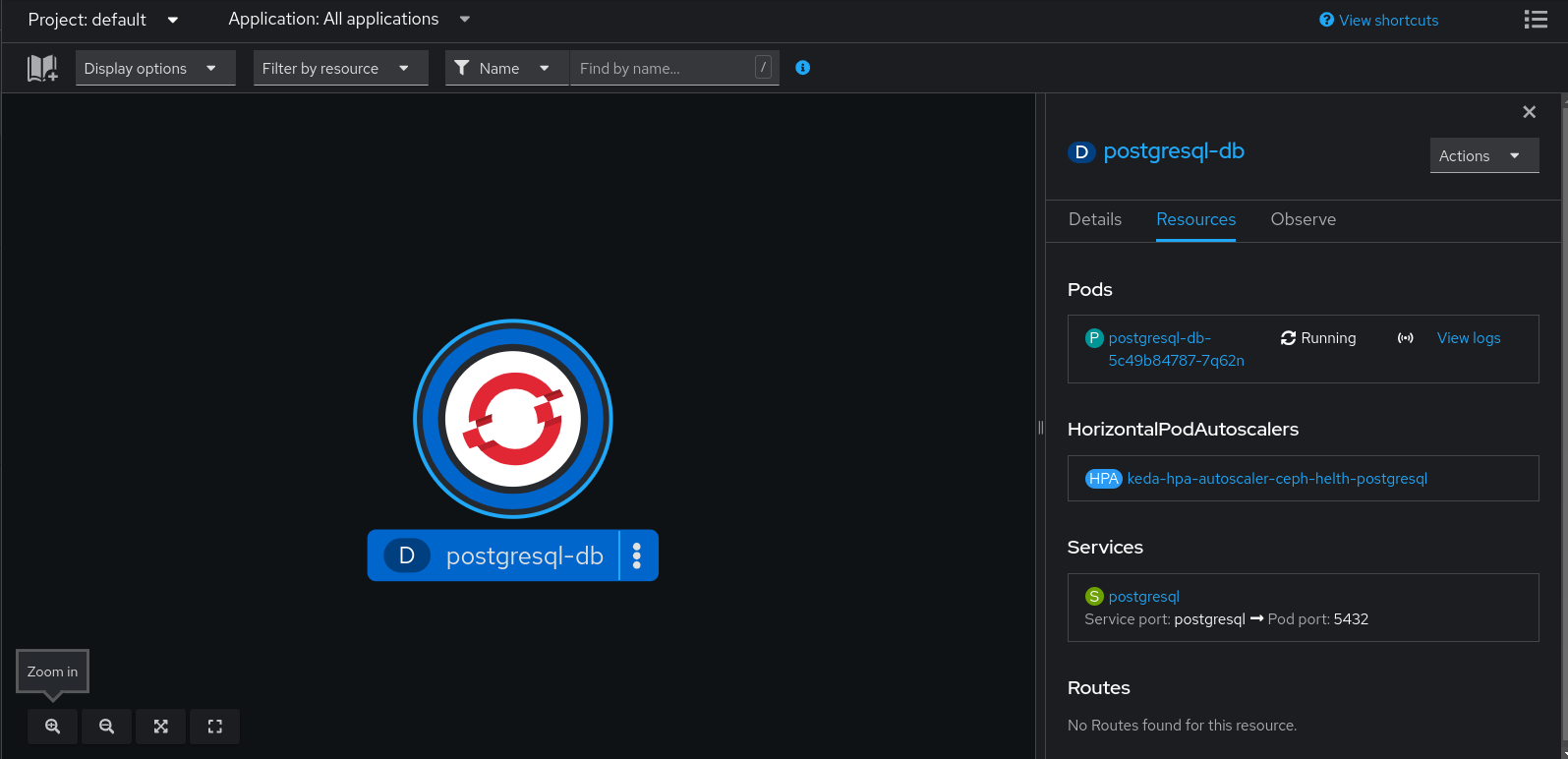Click the Fit to screen icon
Image resolution: width=1568 pixels, height=759 pixels.
161,727
